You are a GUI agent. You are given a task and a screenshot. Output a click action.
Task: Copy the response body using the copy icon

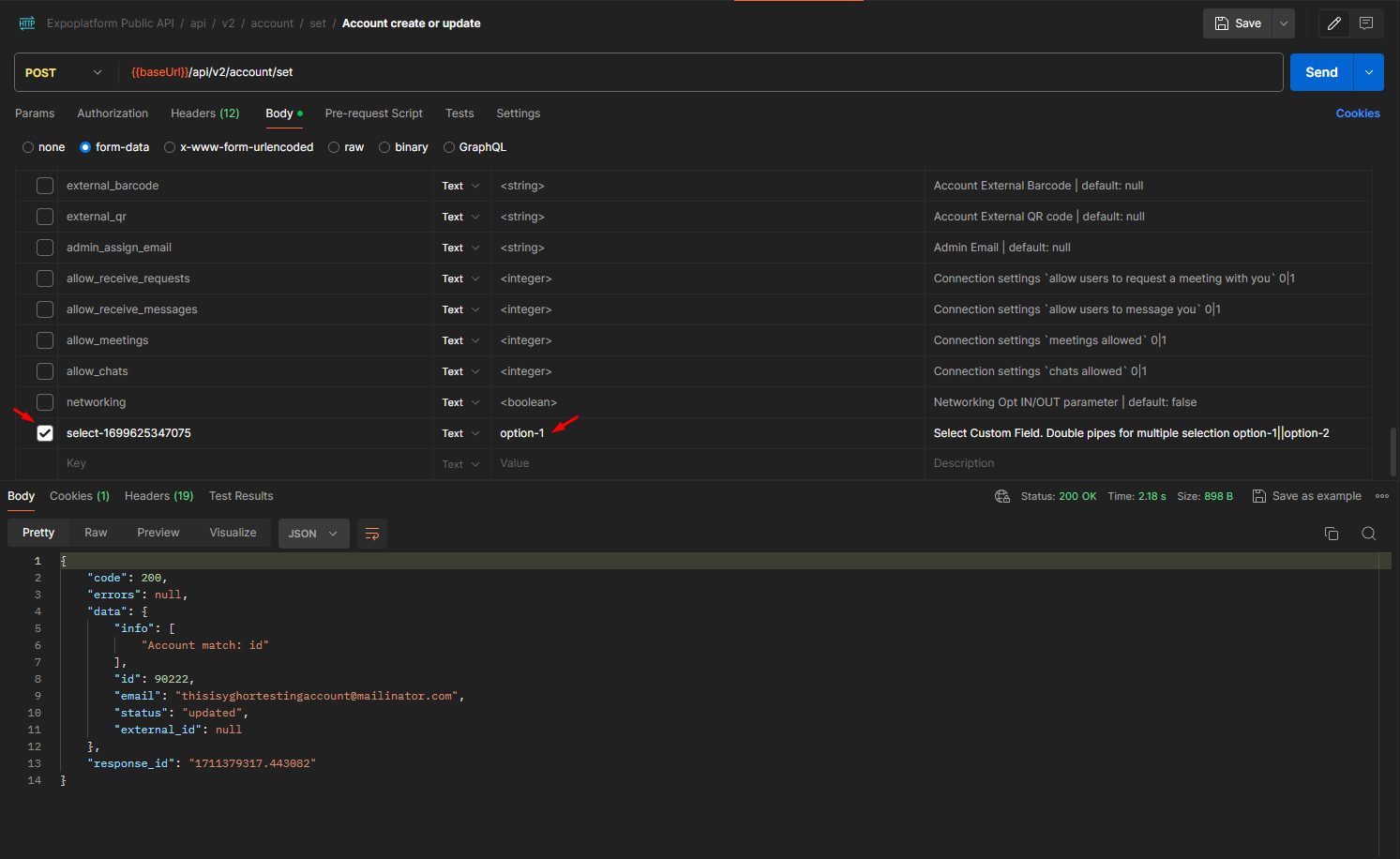point(1332,533)
